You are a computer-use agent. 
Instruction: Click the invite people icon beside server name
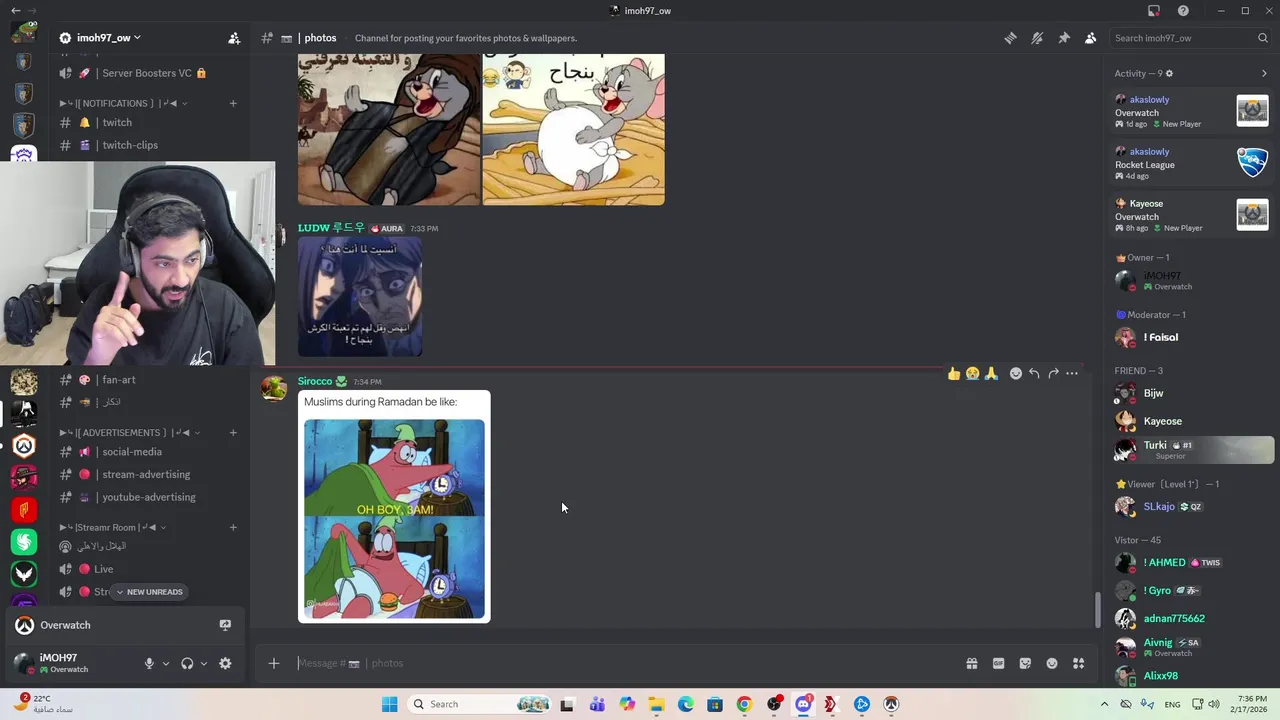[x=234, y=38]
